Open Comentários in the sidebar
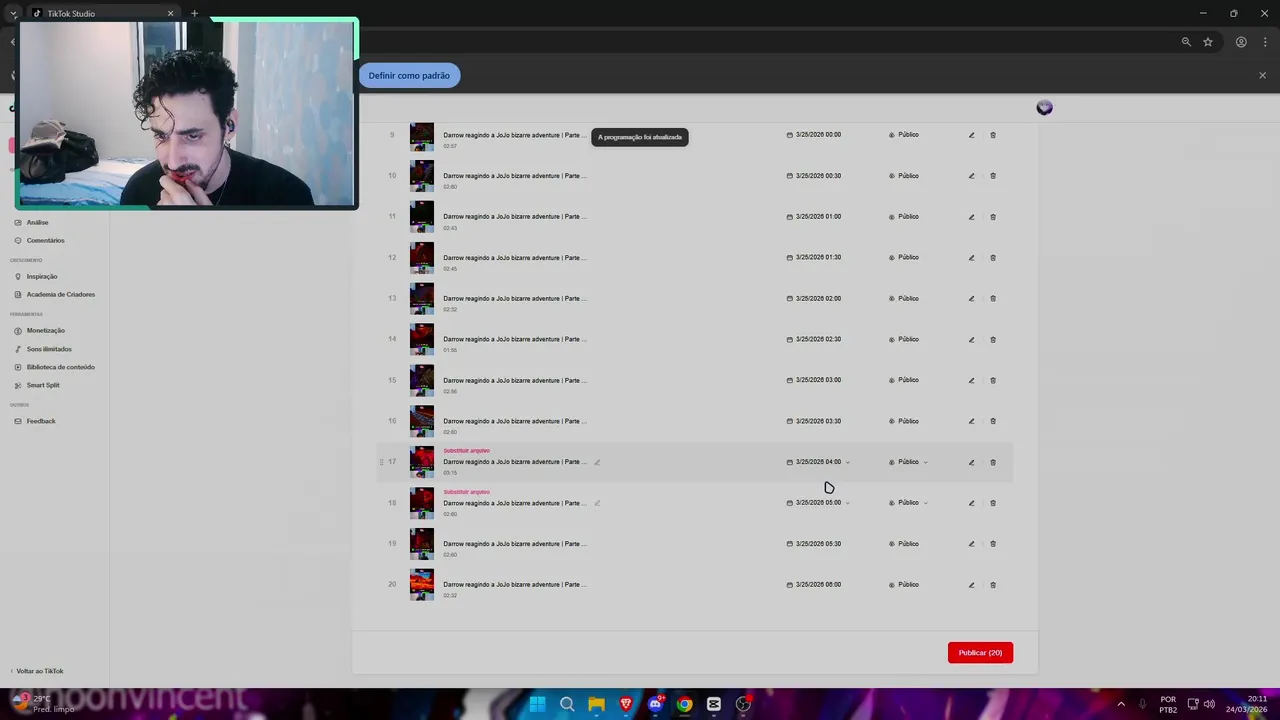 45,240
